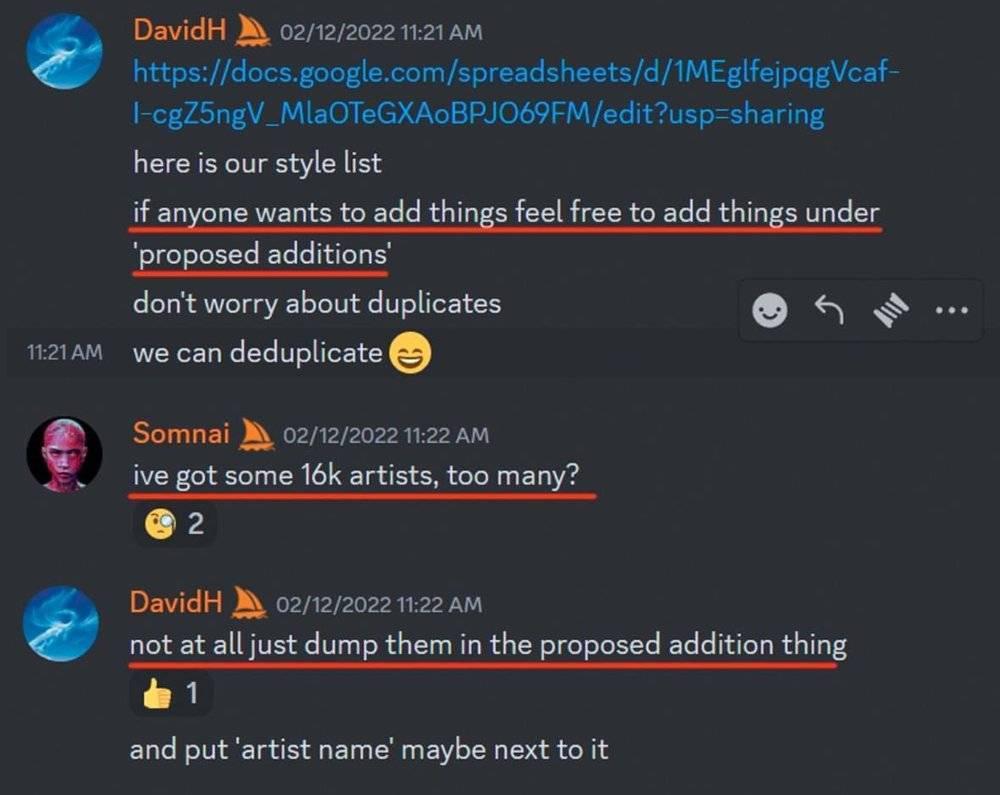Click the sailboat badge next to top DavidH
The image size is (1000, 795).
[x=253, y=32]
